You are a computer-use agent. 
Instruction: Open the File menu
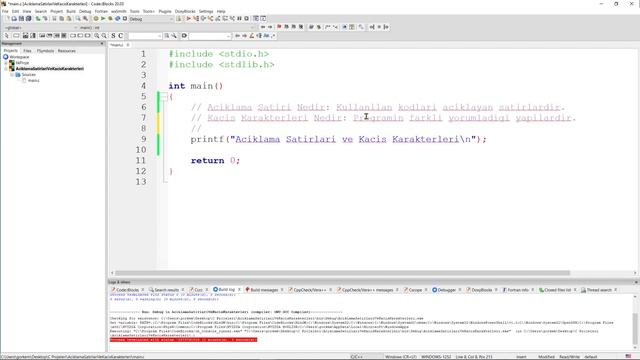coord(5,11)
